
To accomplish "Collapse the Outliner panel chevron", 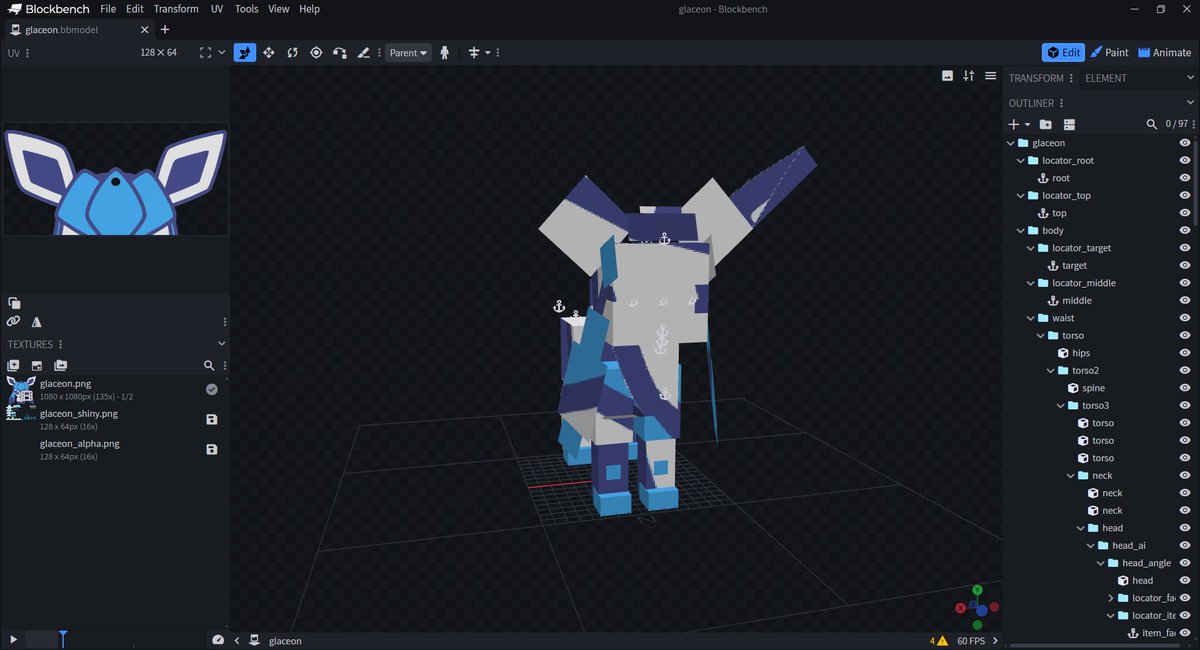I will [1190, 102].
